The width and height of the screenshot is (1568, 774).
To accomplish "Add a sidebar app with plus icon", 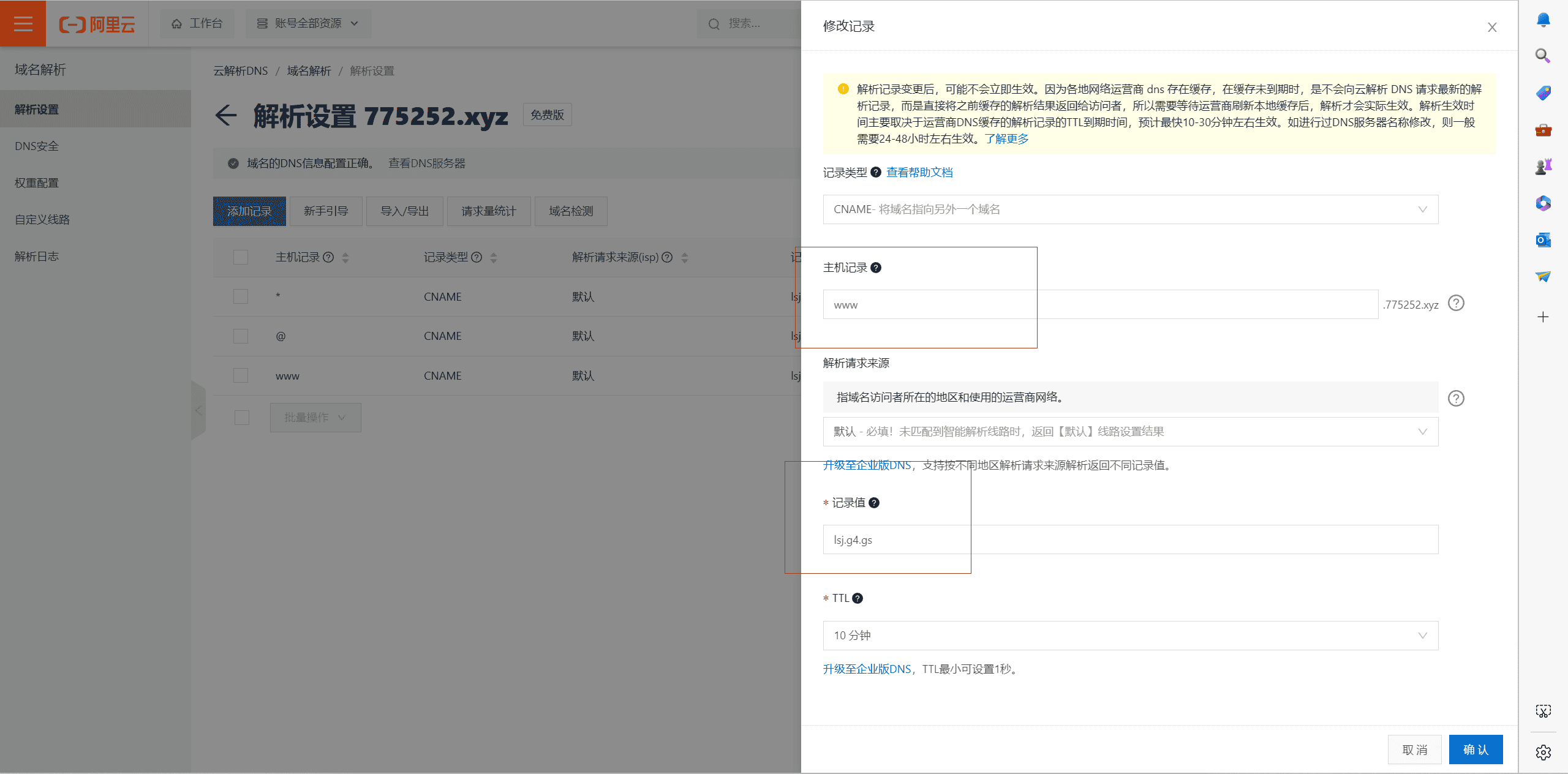I will coord(1543,317).
